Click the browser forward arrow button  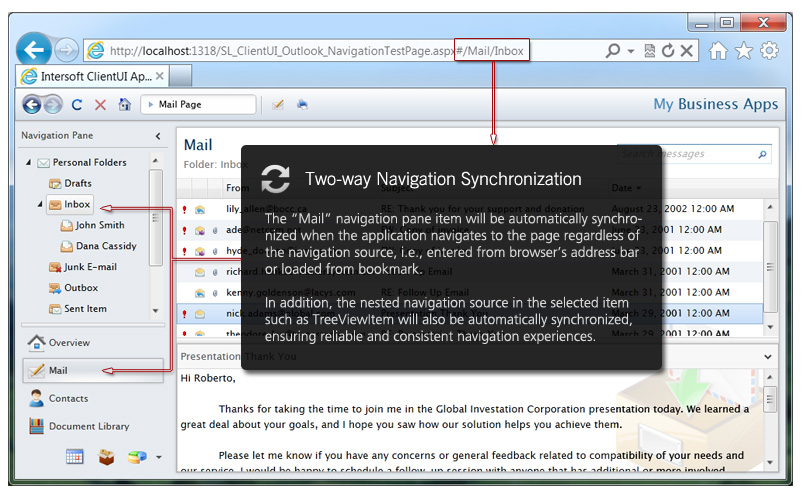(x=66, y=50)
